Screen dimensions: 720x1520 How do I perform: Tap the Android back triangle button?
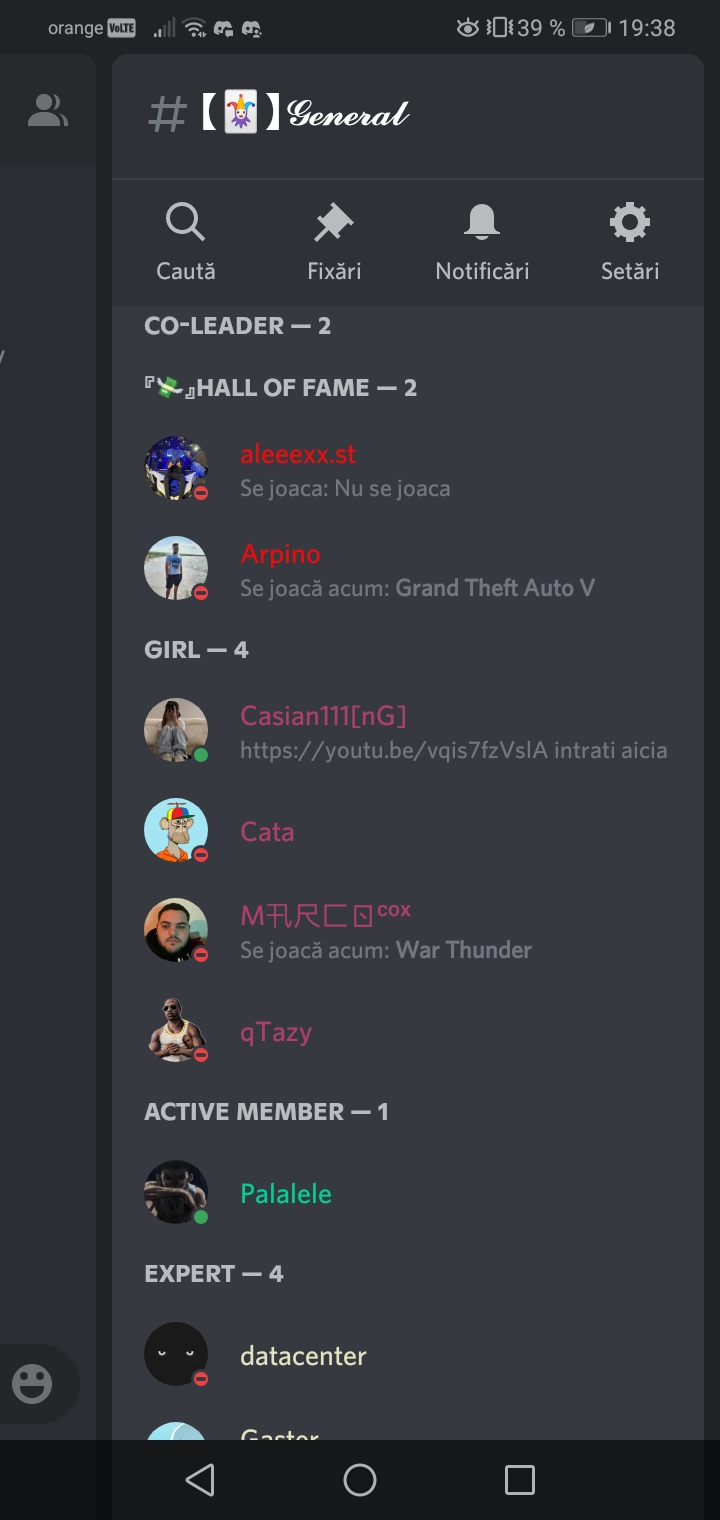[x=200, y=1480]
